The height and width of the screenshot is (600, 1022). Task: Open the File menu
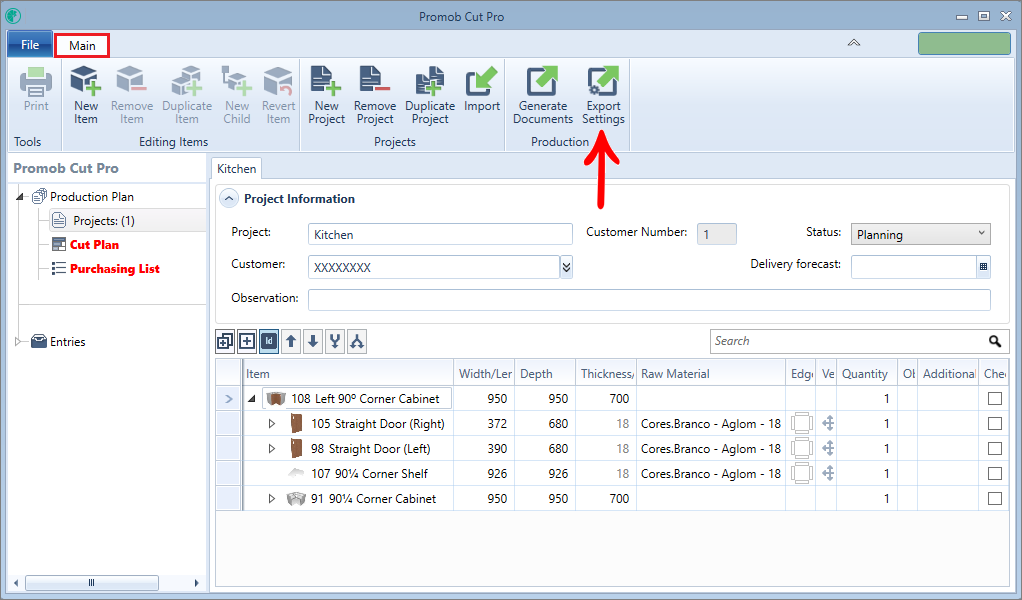click(x=30, y=45)
